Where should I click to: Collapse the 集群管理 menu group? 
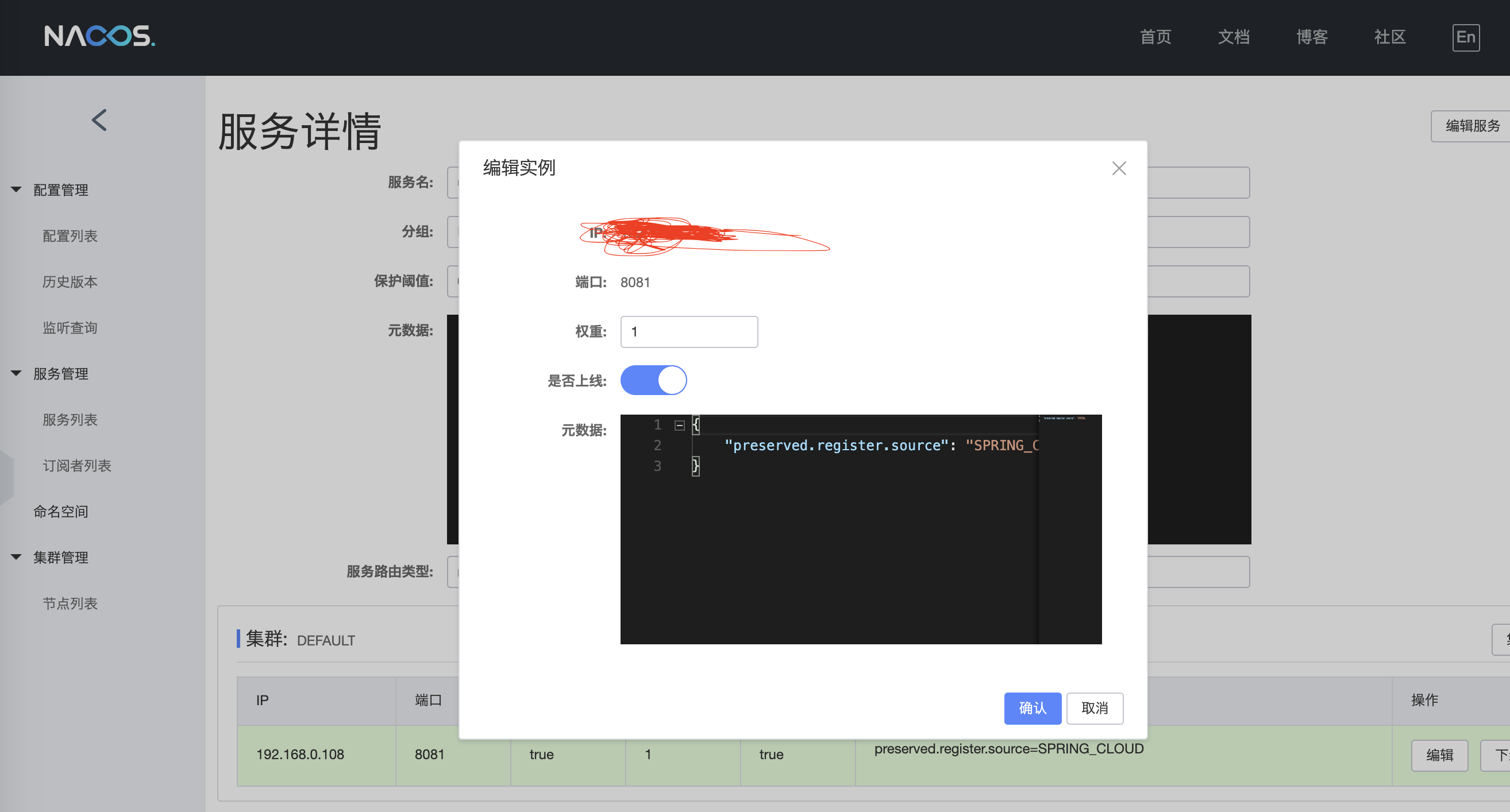(x=17, y=557)
